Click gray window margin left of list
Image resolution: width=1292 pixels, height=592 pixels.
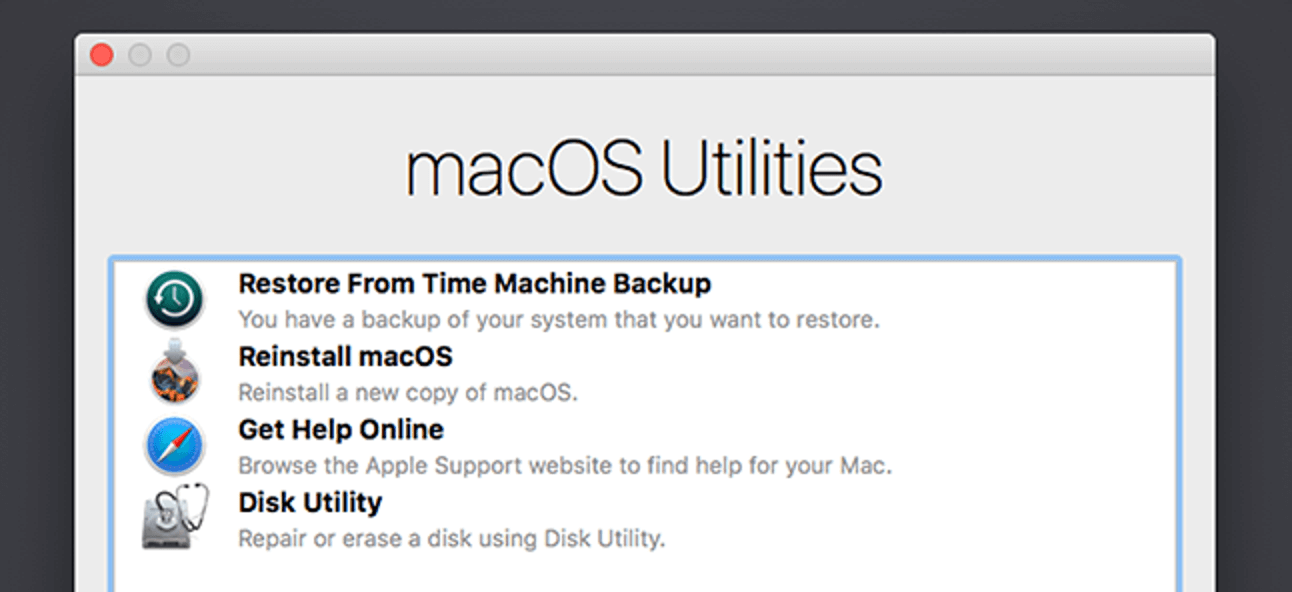point(92,420)
